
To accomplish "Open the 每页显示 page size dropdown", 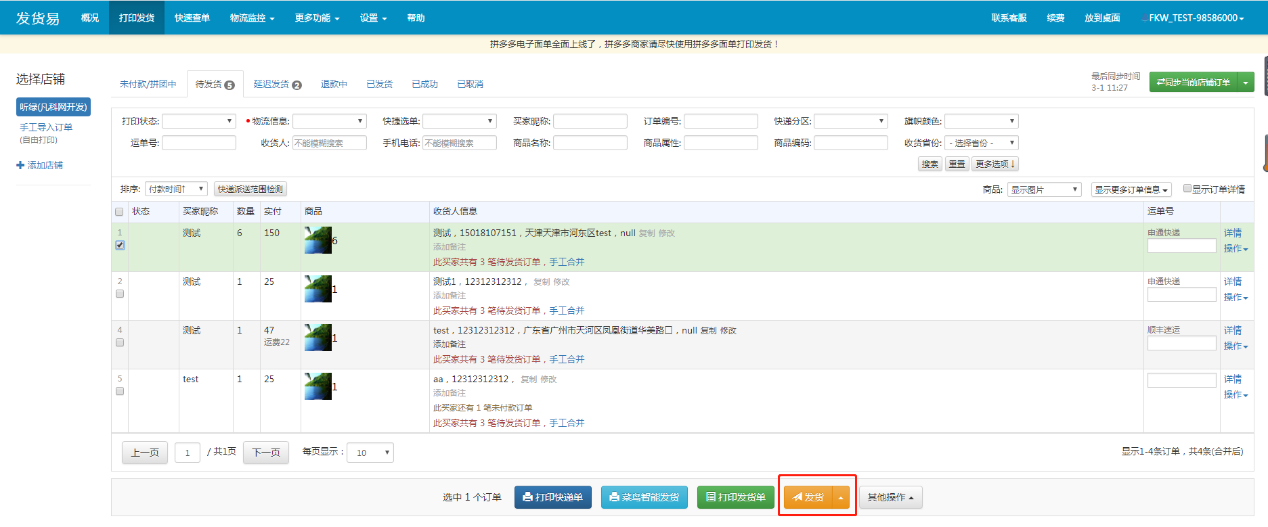I will [x=373, y=453].
